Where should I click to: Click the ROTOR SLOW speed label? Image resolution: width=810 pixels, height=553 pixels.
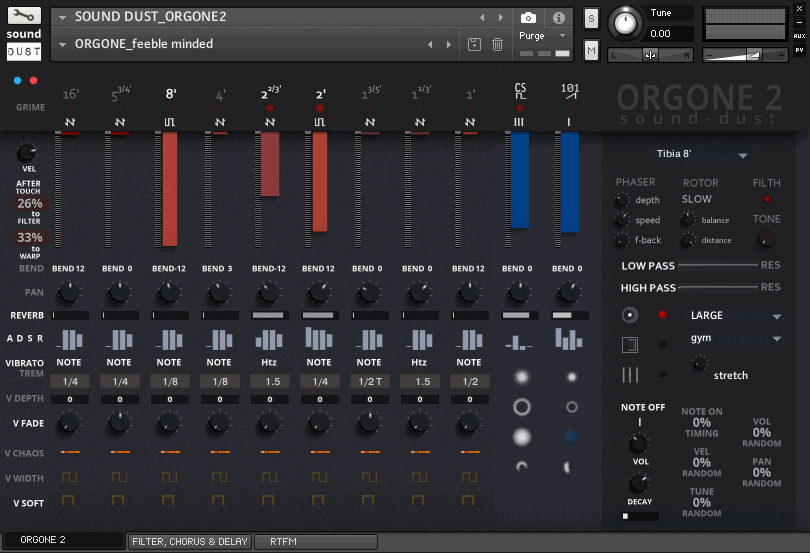point(696,199)
